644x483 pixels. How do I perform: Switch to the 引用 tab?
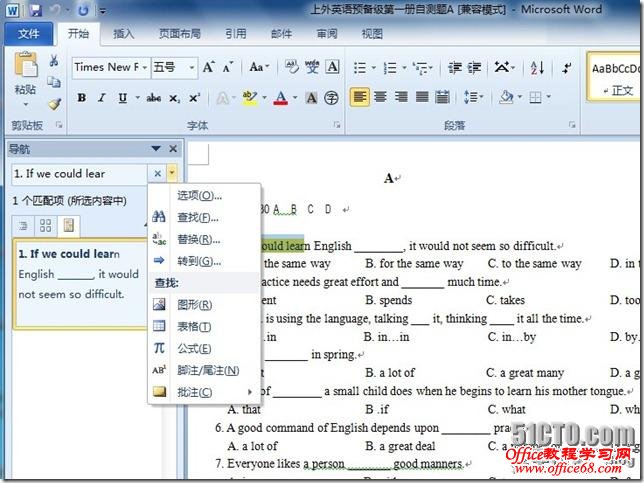coord(236,34)
